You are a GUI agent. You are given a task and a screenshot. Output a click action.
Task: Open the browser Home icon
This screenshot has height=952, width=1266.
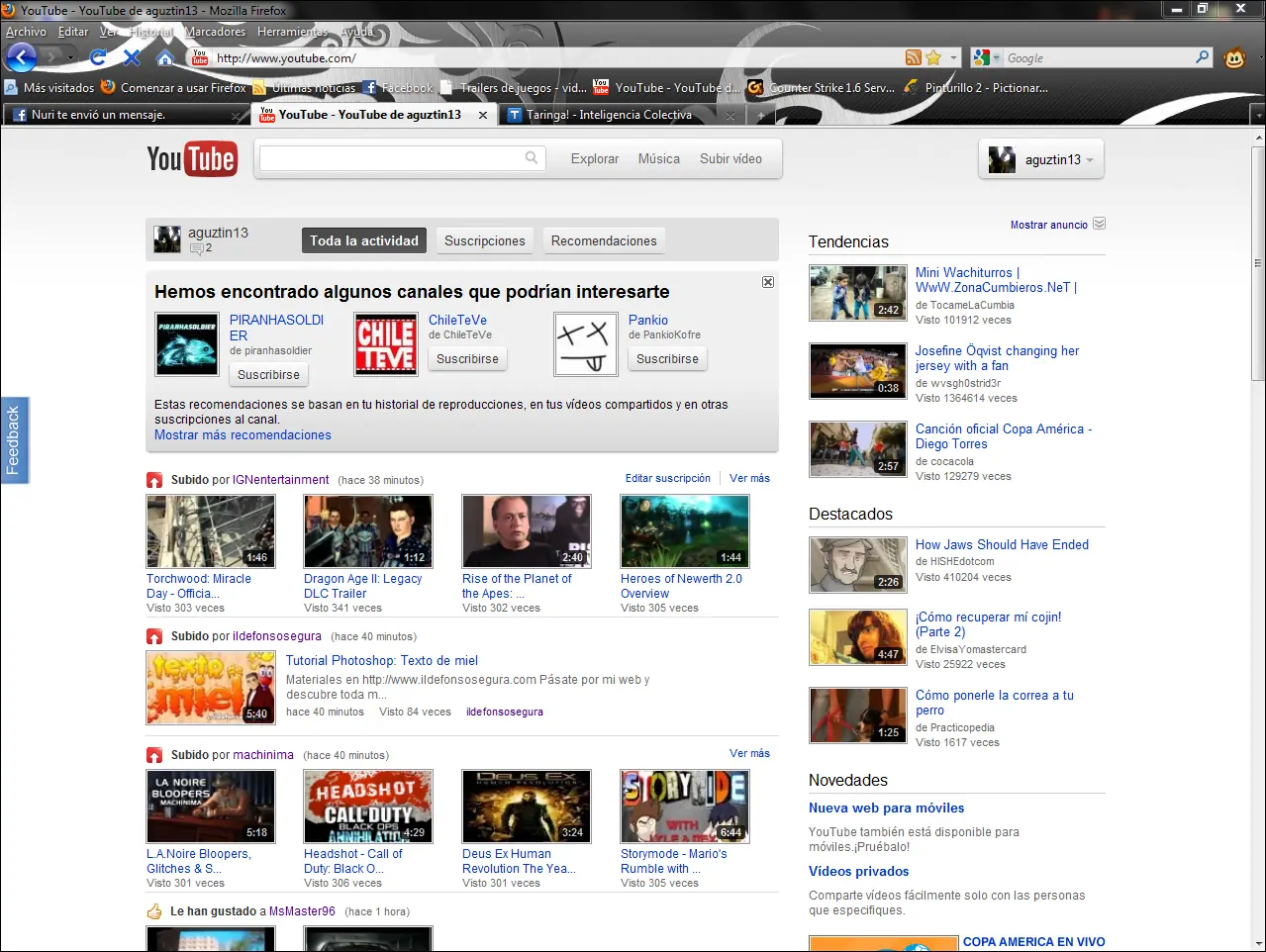[x=165, y=57]
